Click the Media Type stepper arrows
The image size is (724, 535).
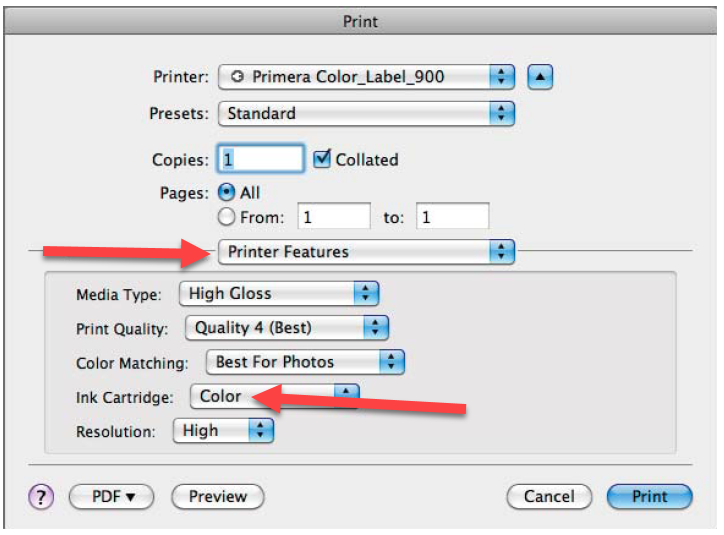tap(366, 294)
